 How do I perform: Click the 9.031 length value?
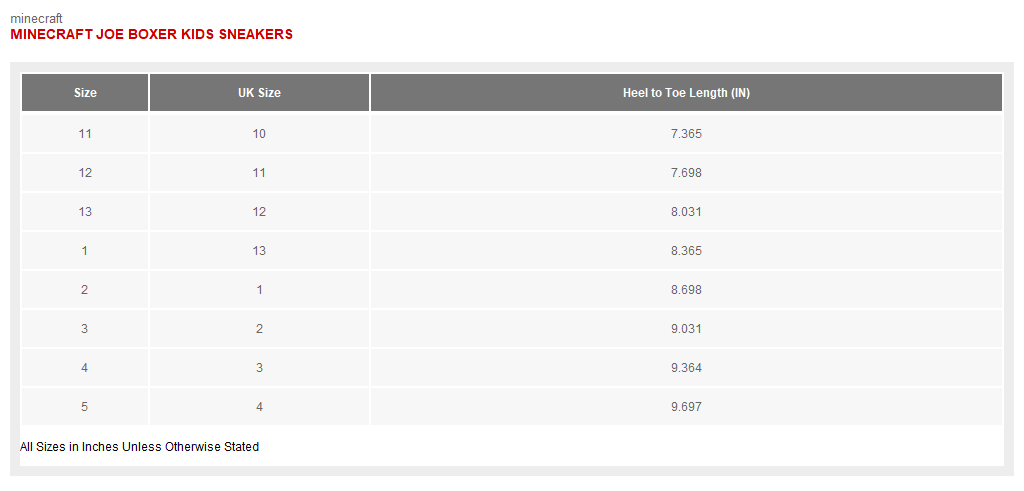(x=686, y=329)
